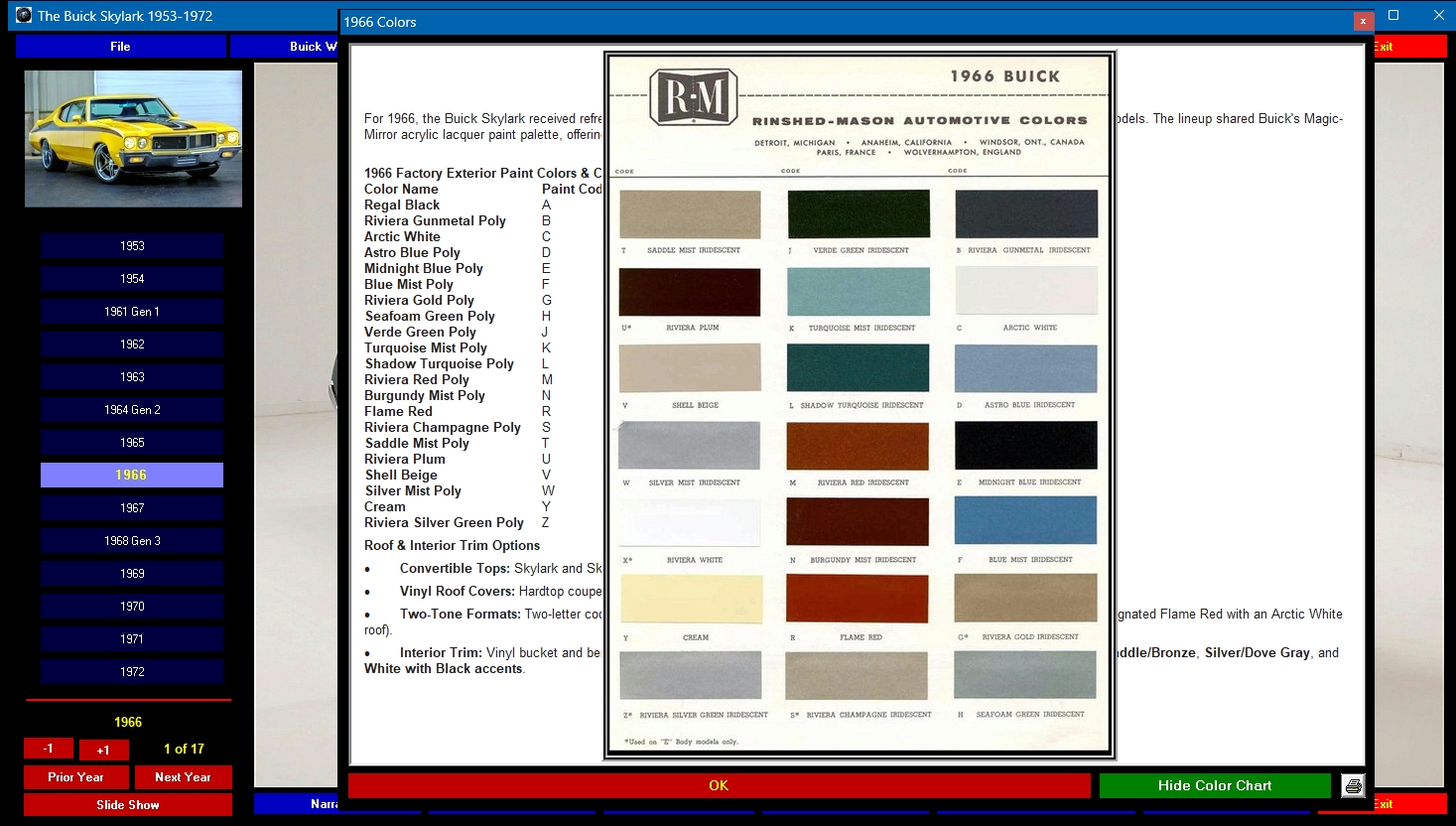Viewport: 1456px width, 826px height.
Task: Click the Astro Blue Poly list row
Action: pos(458,252)
